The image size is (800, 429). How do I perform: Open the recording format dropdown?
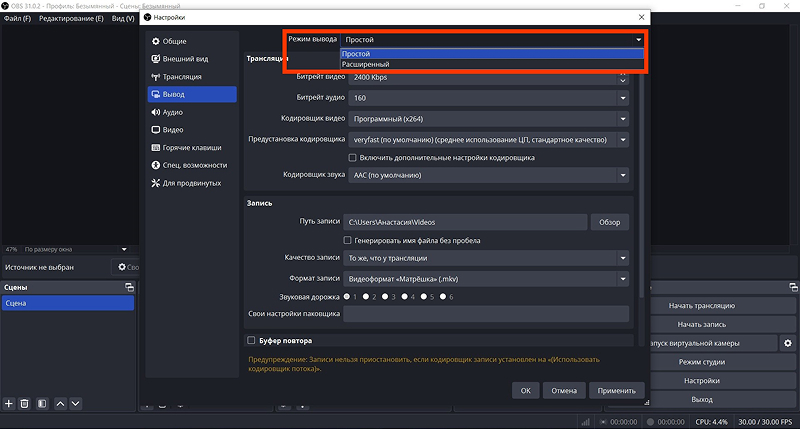pyautogui.click(x=486, y=279)
